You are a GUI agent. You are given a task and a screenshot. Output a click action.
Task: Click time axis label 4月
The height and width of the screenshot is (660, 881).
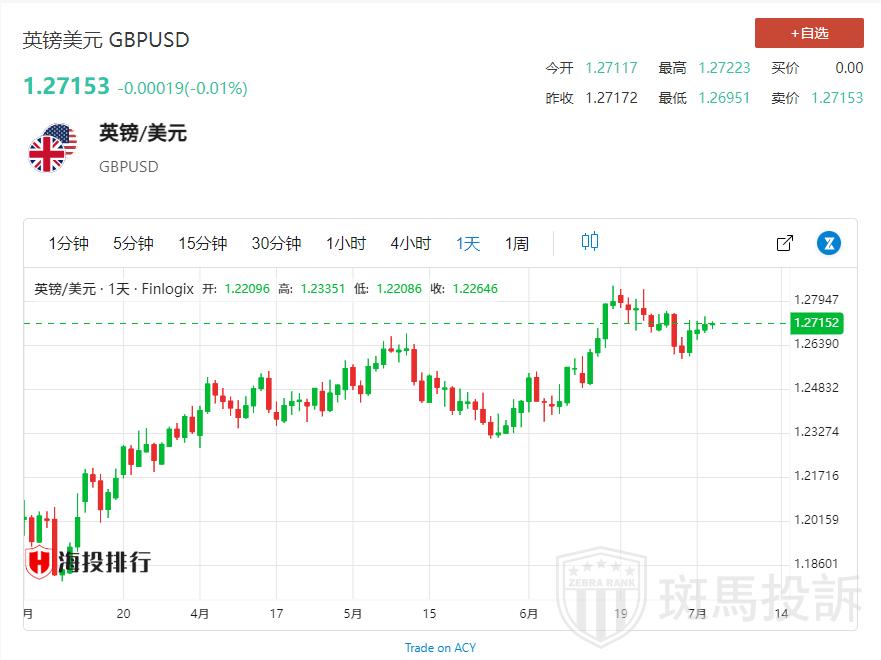coord(199,613)
